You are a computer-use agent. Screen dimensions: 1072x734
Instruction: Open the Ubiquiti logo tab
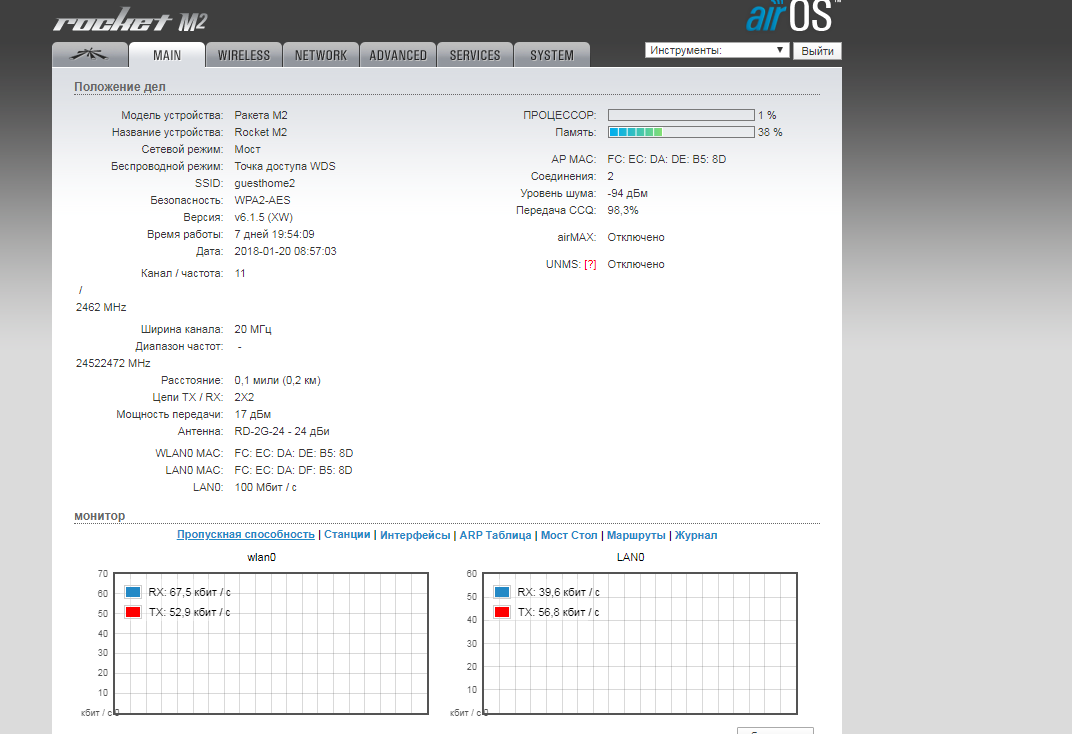point(90,55)
